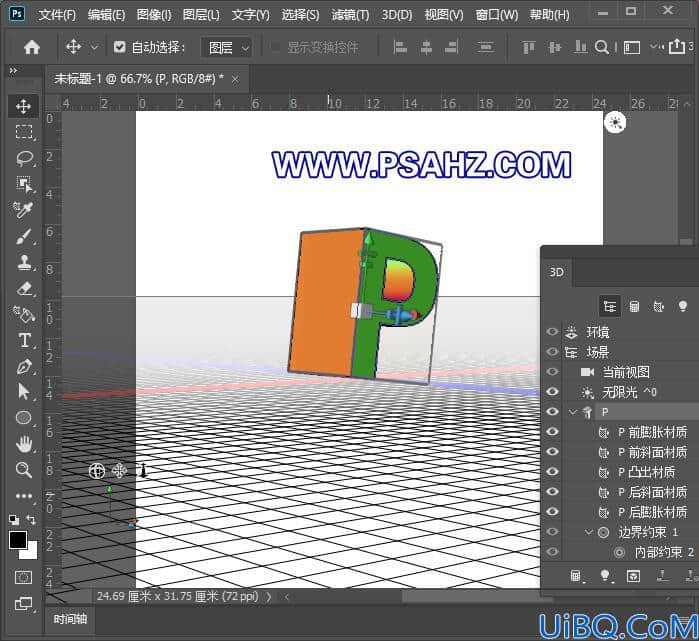699x641 pixels.
Task: Open the 时间轴 timeline tab
Action: [x=70, y=619]
